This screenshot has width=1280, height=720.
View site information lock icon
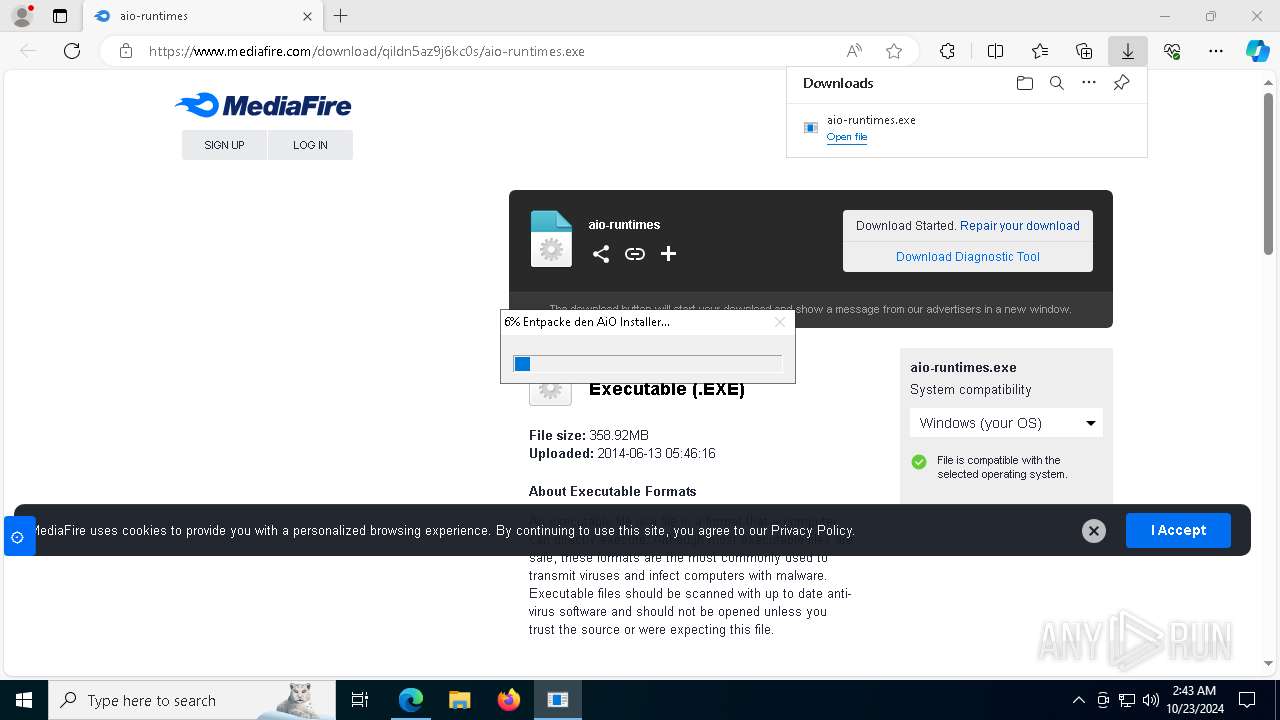[x=126, y=51]
